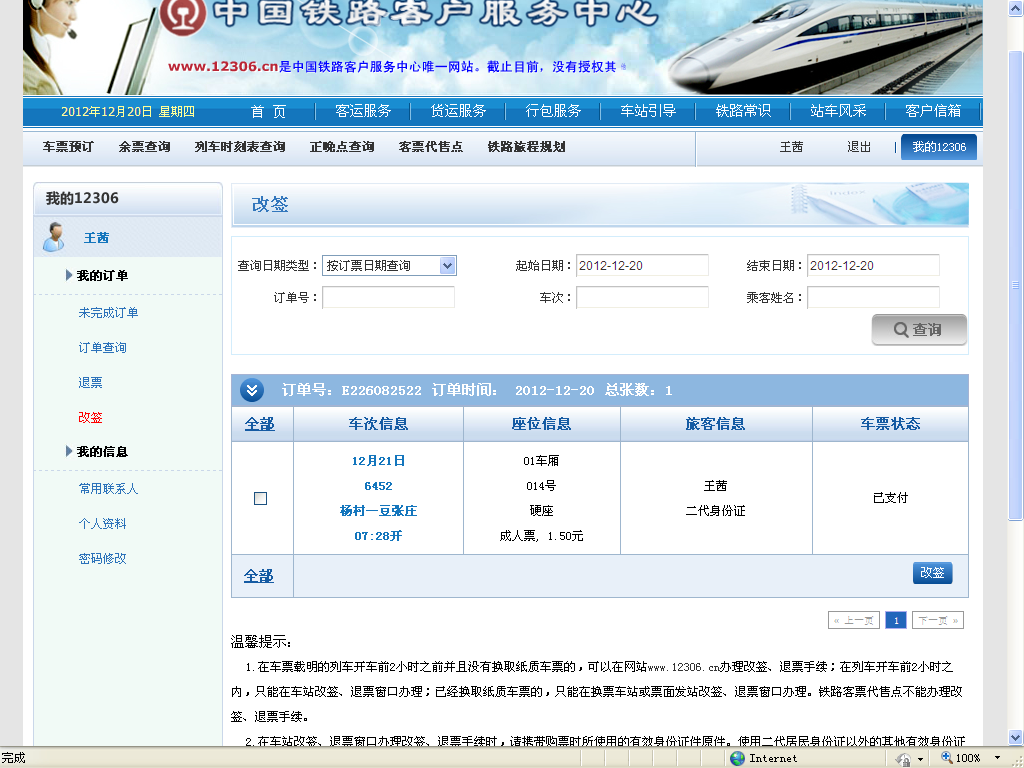Open 密码修改 in the sidebar

103,558
